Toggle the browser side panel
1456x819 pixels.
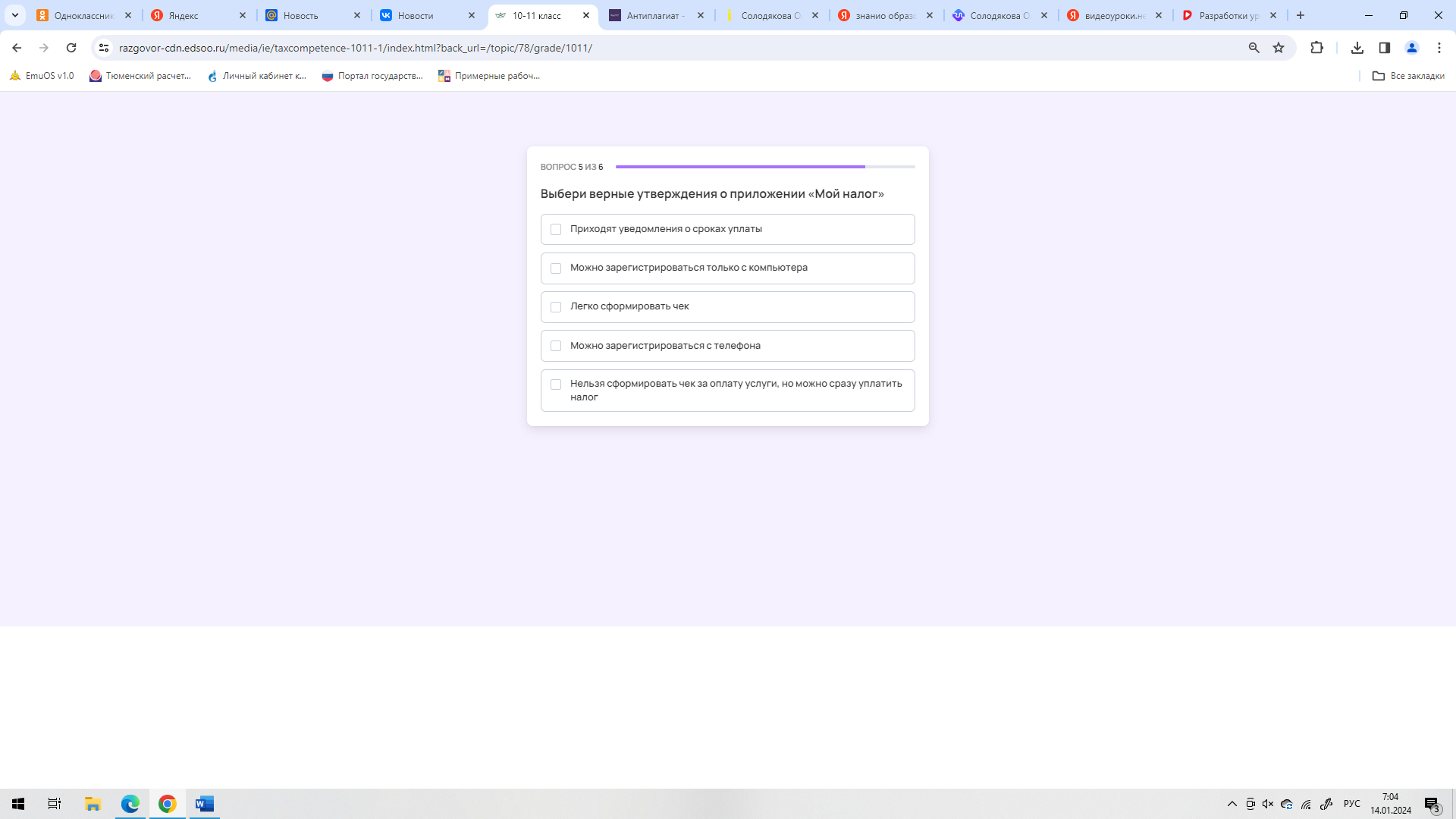point(1385,48)
